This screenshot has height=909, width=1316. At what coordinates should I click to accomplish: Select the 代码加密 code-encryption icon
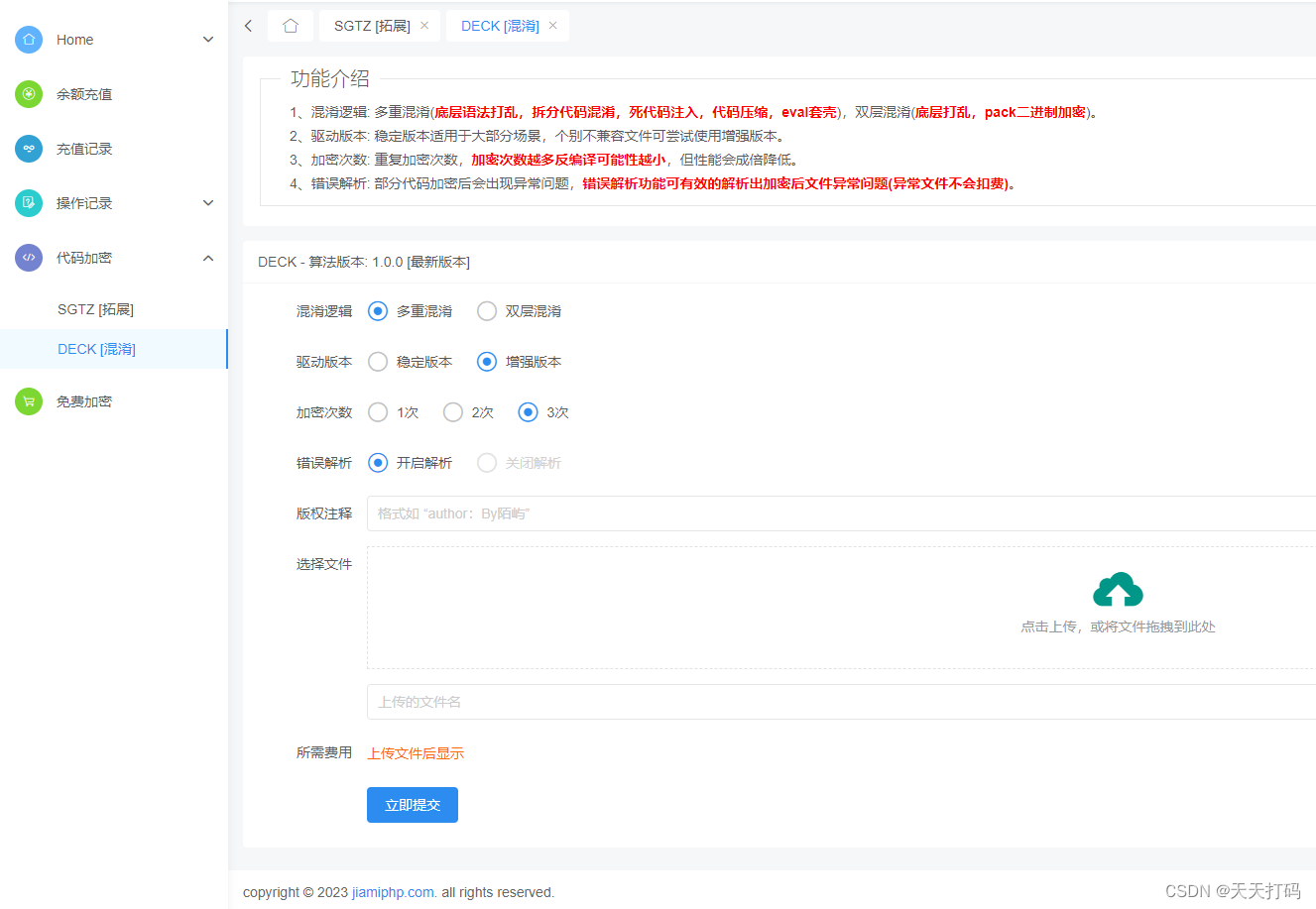(x=30, y=257)
